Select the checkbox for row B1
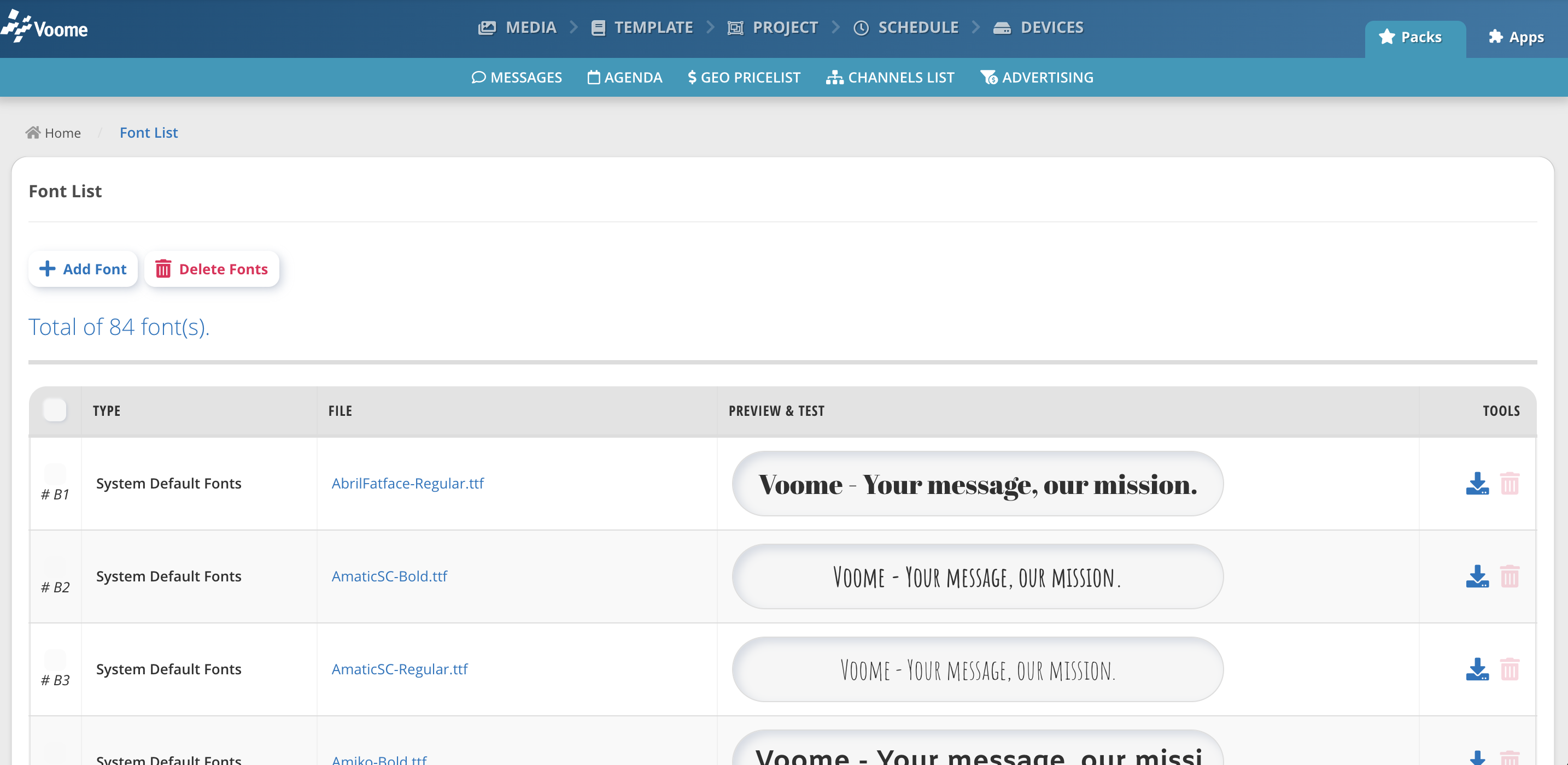Viewport: 1568px width, 765px height. pyautogui.click(x=55, y=474)
